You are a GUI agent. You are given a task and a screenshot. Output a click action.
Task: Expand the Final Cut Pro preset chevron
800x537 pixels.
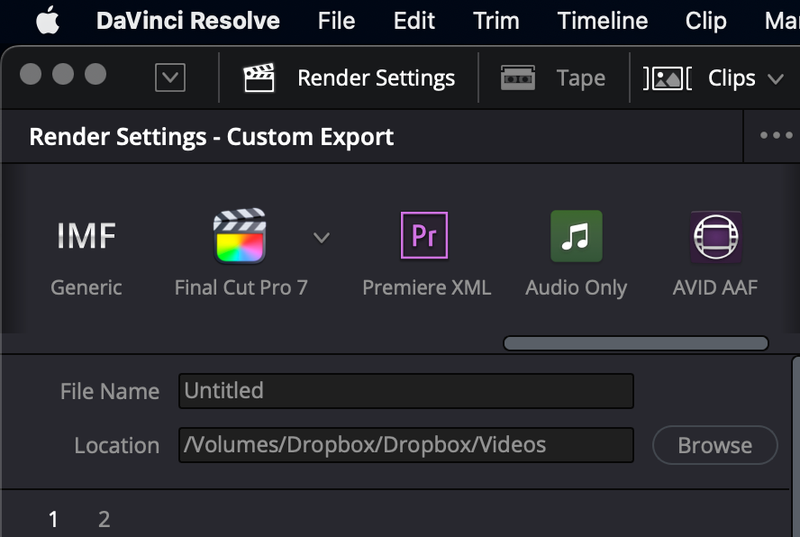click(321, 237)
